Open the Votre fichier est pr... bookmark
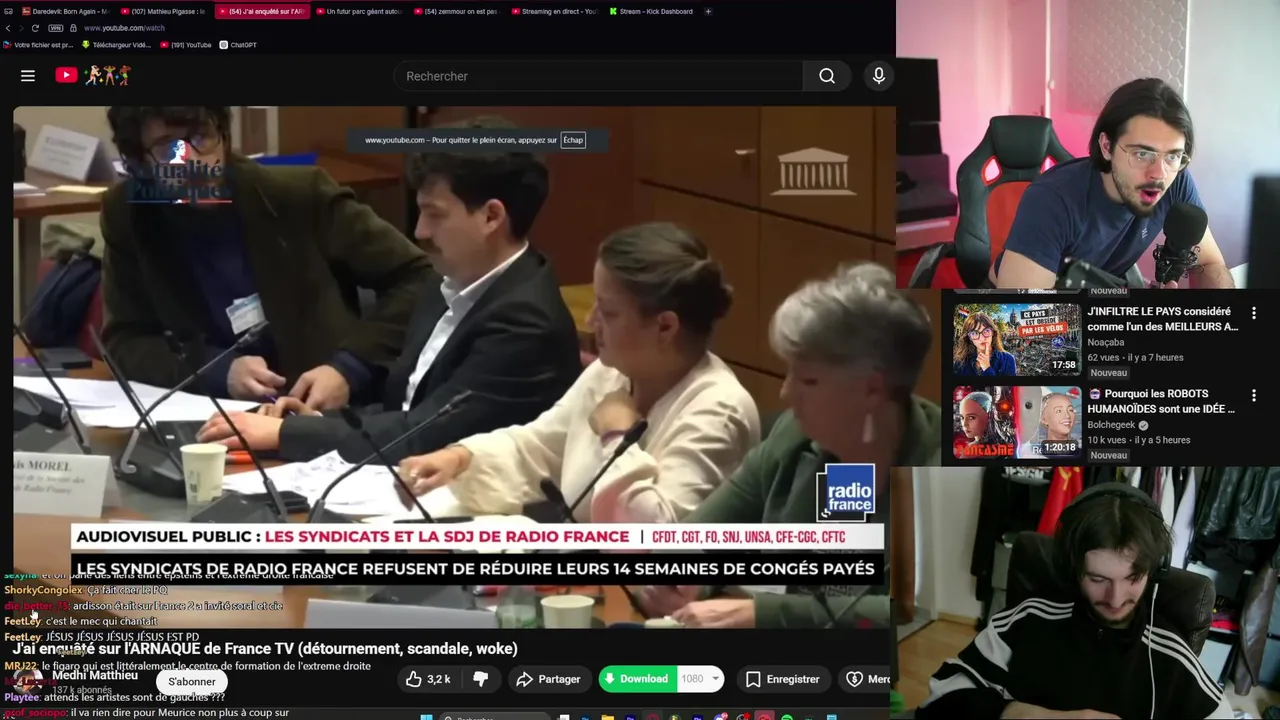1280x720 pixels. click(x=39, y=45)
